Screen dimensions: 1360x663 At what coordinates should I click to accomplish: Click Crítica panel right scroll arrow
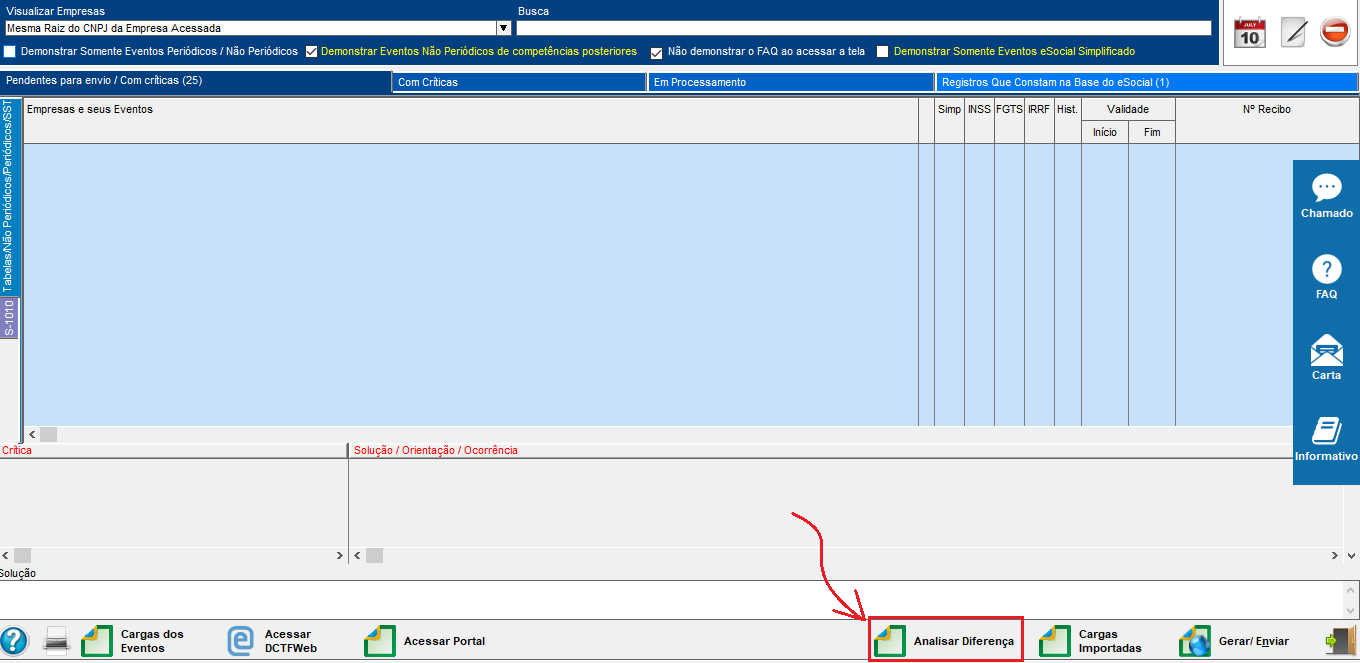click(339, 555)
